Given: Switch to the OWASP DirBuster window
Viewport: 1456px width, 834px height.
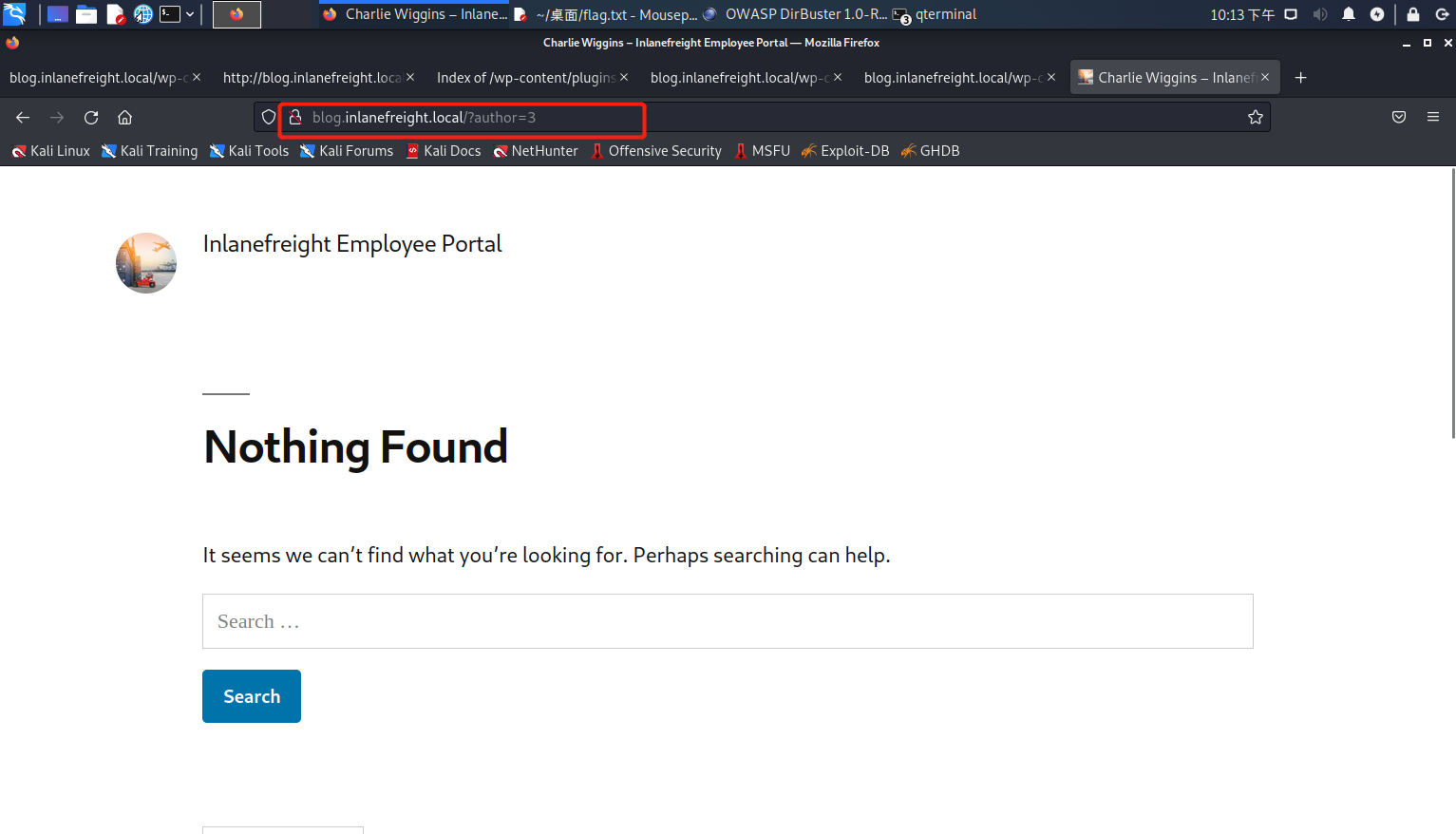Looking at the screenshot, I should pyautogui.click(x=795, y=14).
